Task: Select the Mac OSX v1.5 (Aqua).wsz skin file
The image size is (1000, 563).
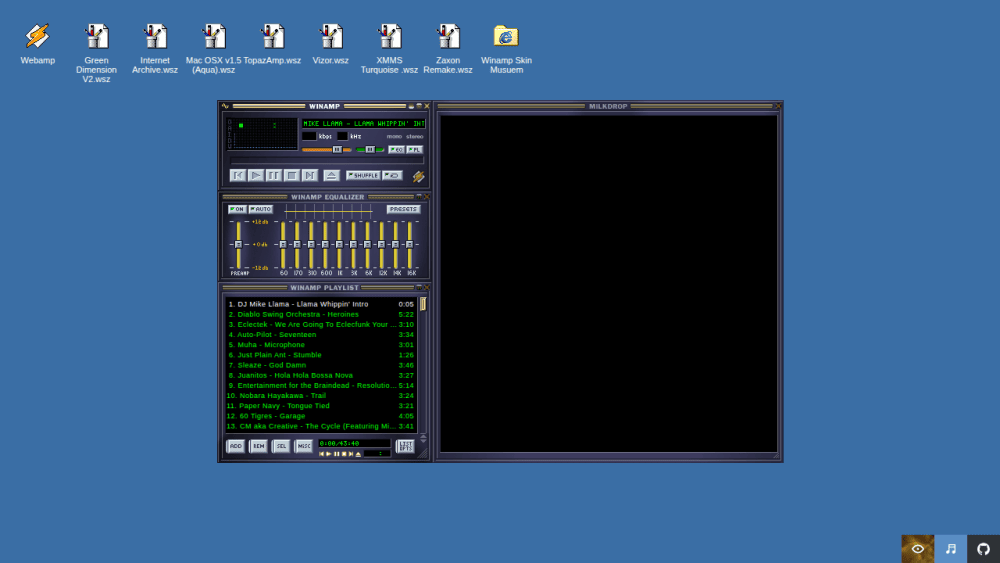Action: (214, 48)
